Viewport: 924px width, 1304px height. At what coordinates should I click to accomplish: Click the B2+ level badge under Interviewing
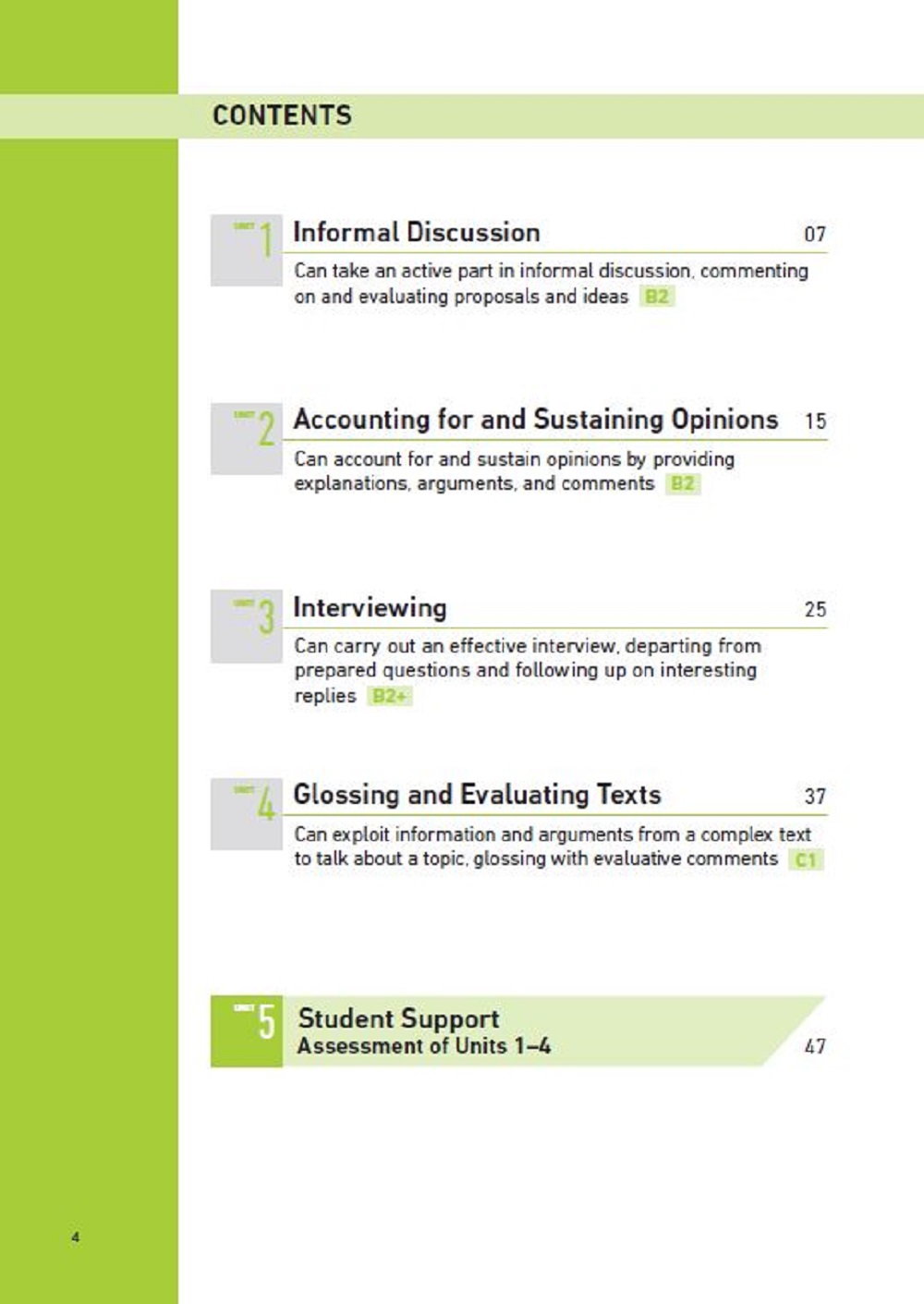coord(389,696)
